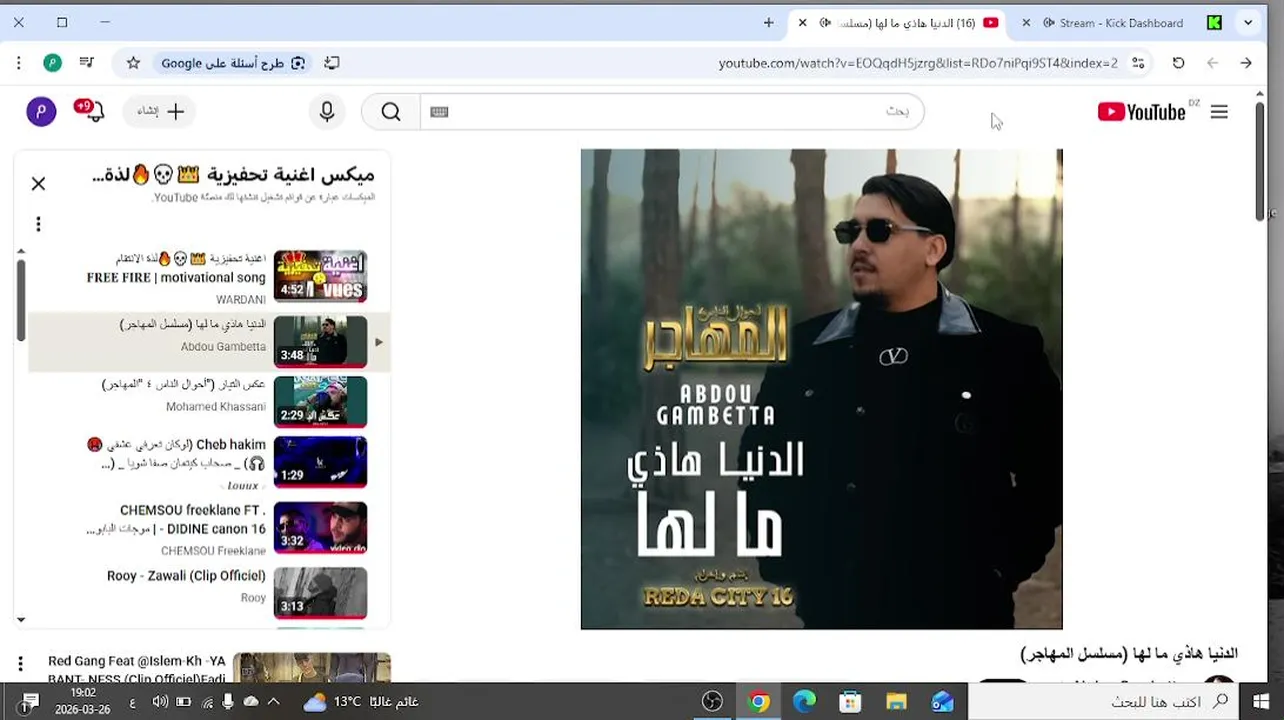Open the YouTube account avatar menu
Viewport: 1284px width, 720px height.
[x=41, y=111]
